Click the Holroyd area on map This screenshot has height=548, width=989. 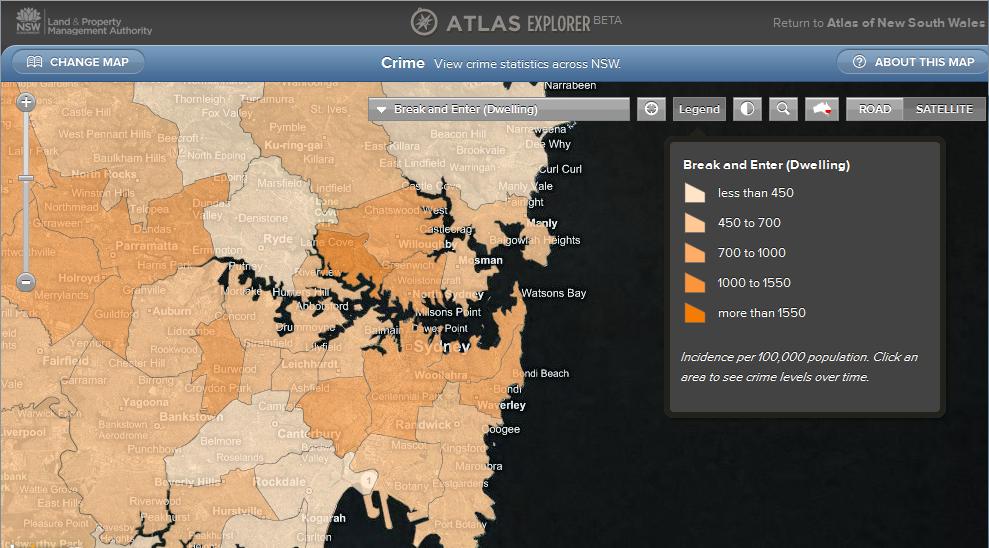click(x=79, y=277)
